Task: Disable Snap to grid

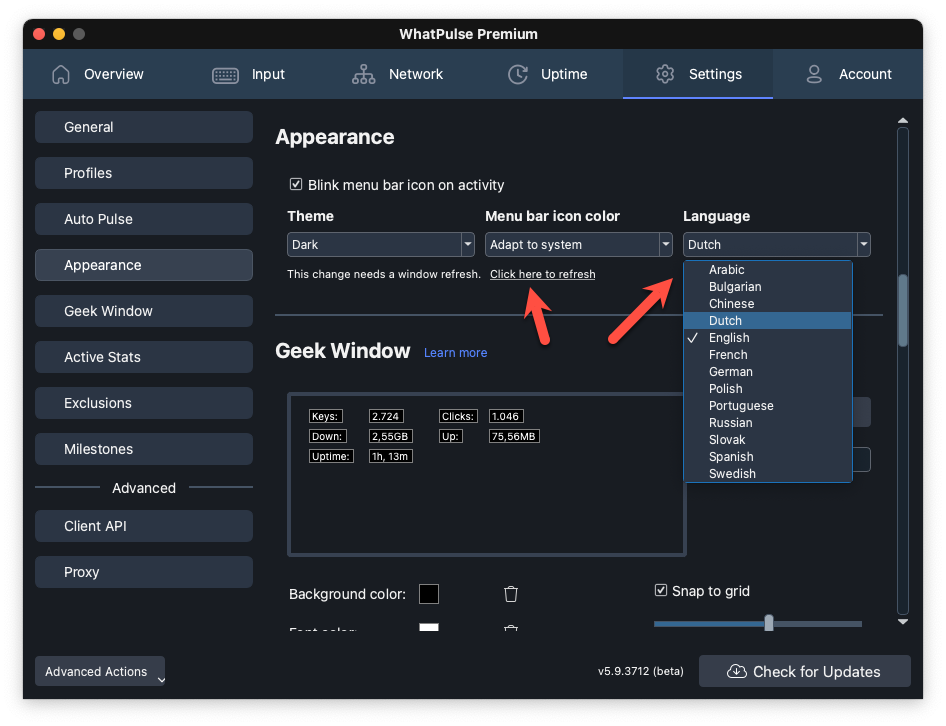Action: click(x=661, y=590)
